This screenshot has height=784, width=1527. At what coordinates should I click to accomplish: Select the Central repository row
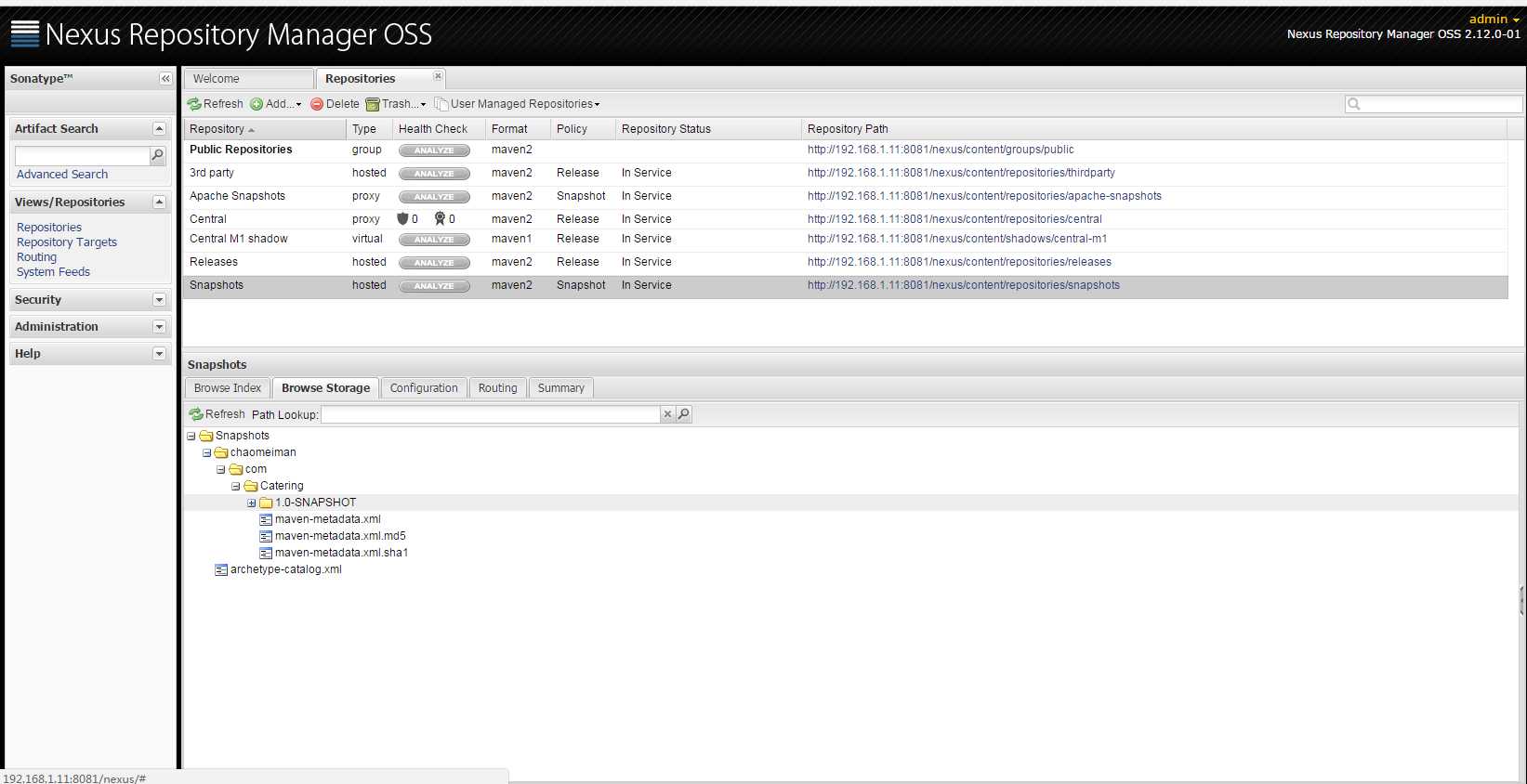(846, 219)
